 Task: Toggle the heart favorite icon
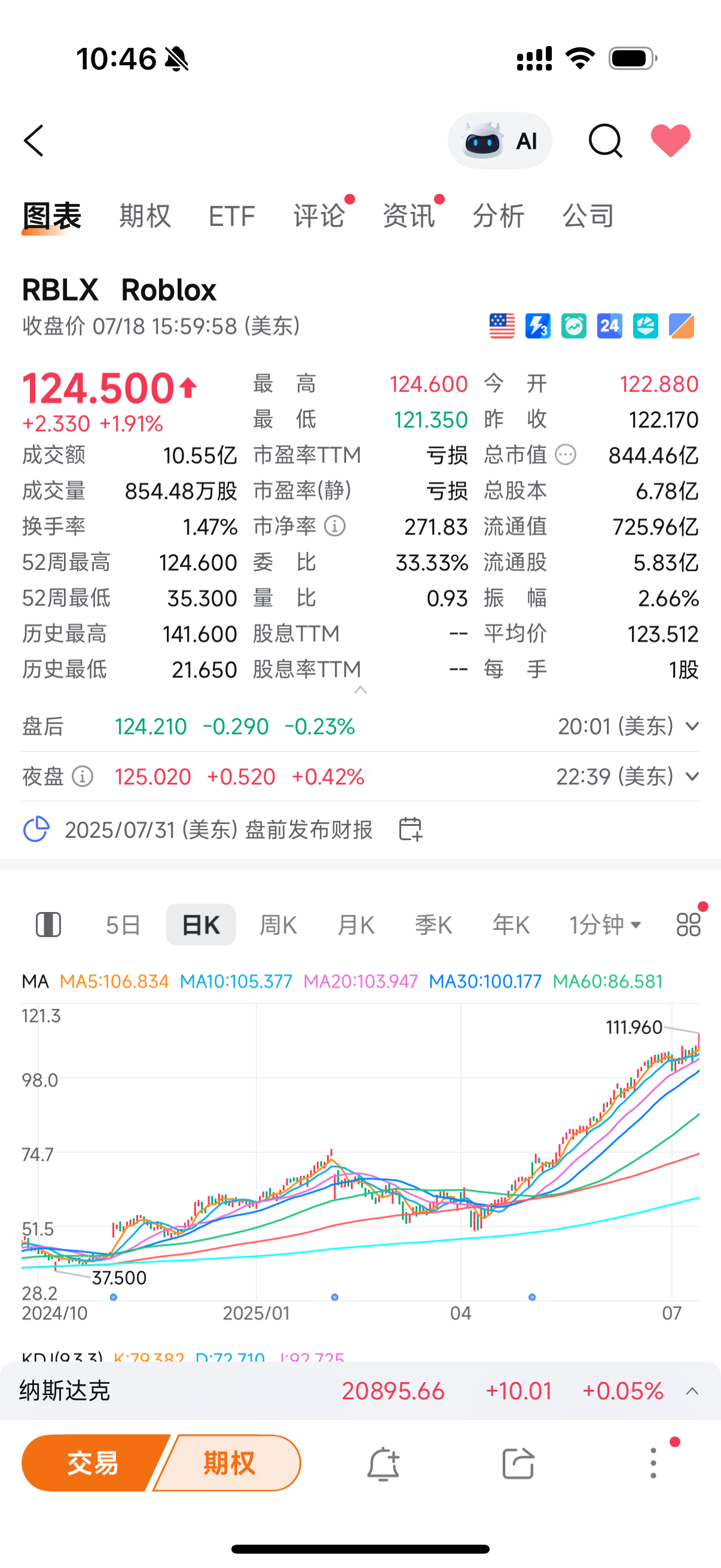tap(671, 141)
